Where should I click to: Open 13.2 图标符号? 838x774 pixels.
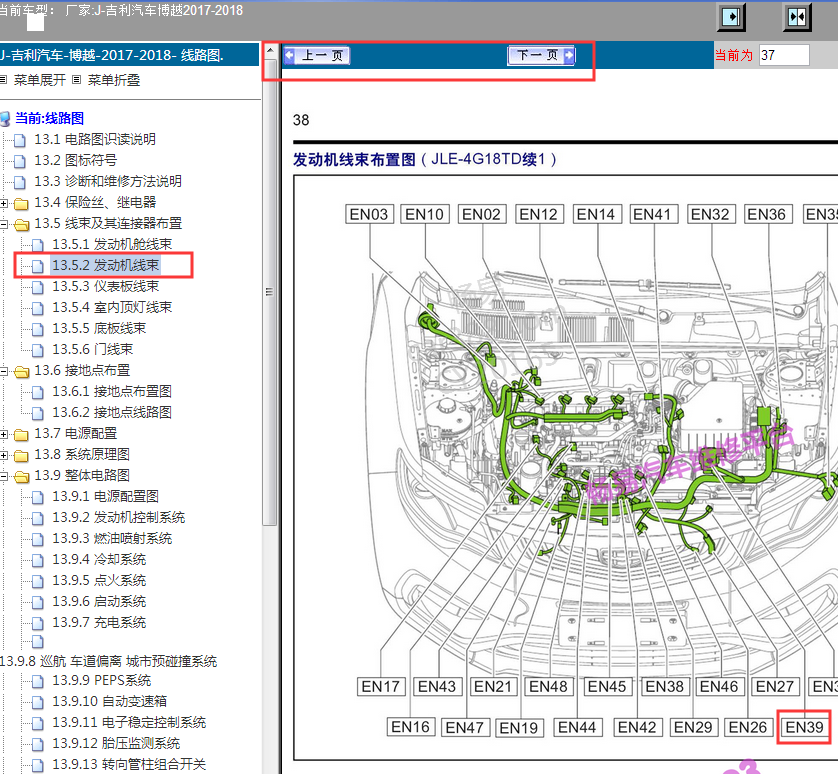(x=75, y=160)
